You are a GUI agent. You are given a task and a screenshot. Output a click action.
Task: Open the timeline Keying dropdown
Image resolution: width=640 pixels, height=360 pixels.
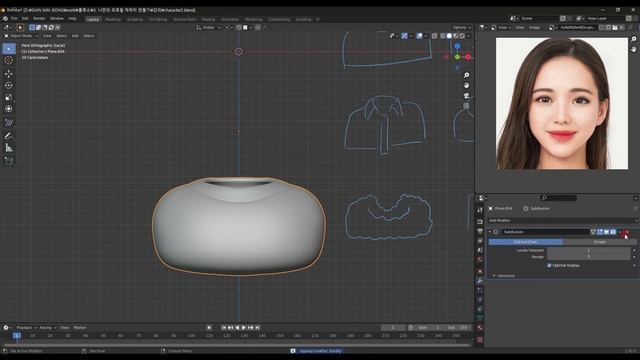tap(47, 327)
